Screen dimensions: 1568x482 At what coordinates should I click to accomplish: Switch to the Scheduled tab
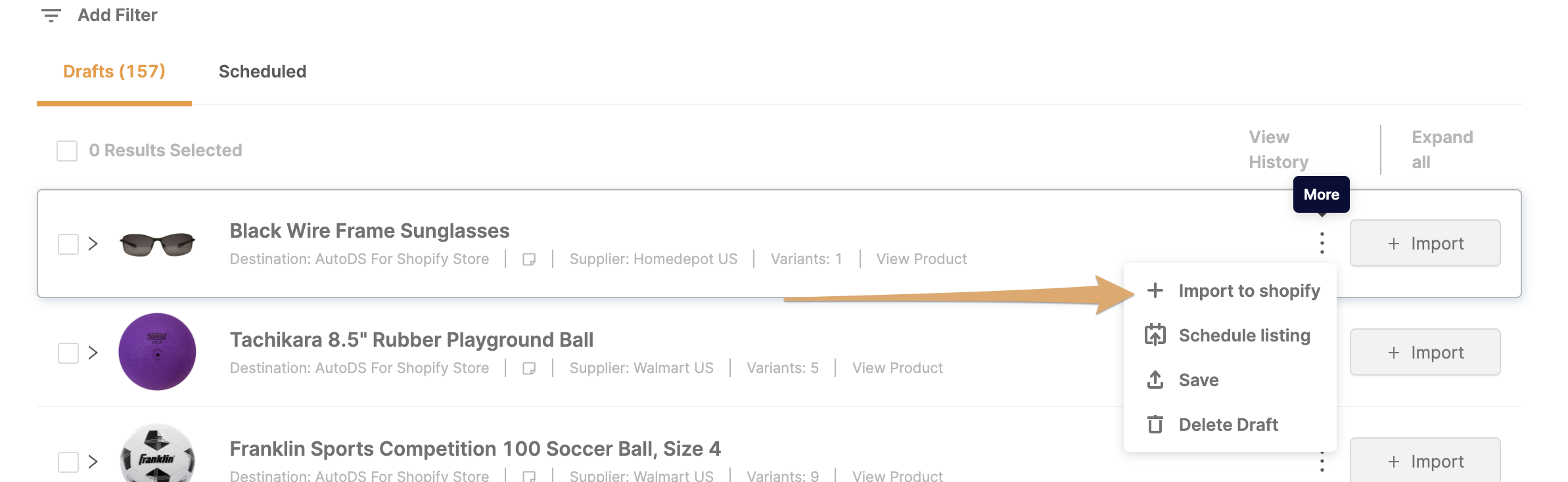(262, 72)
